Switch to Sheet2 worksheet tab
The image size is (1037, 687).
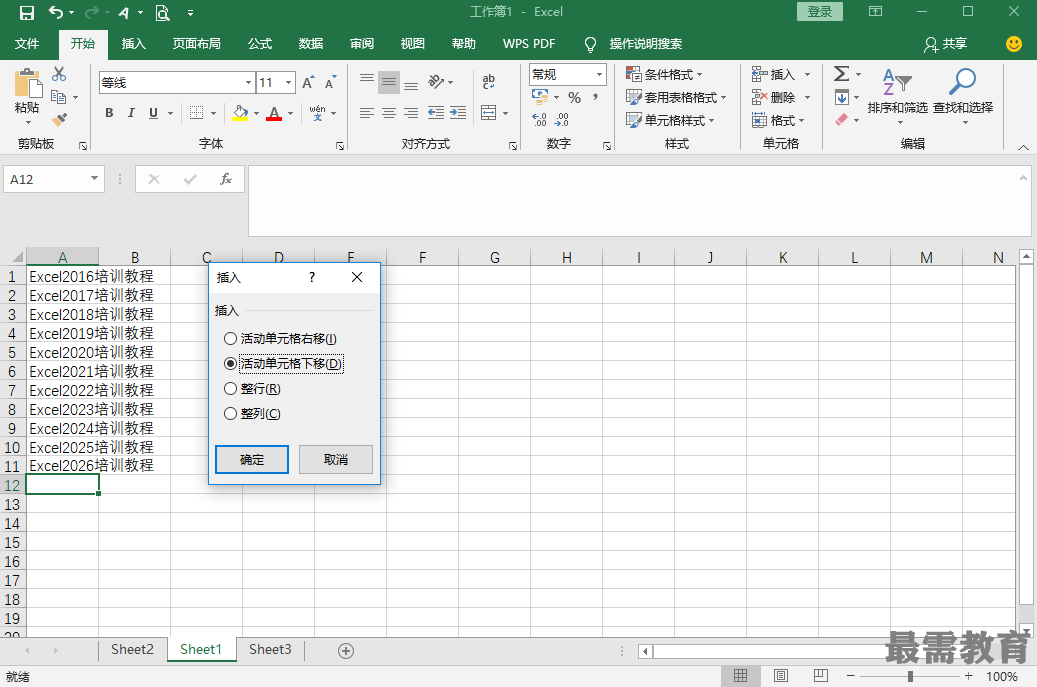[x=132, y=649]
